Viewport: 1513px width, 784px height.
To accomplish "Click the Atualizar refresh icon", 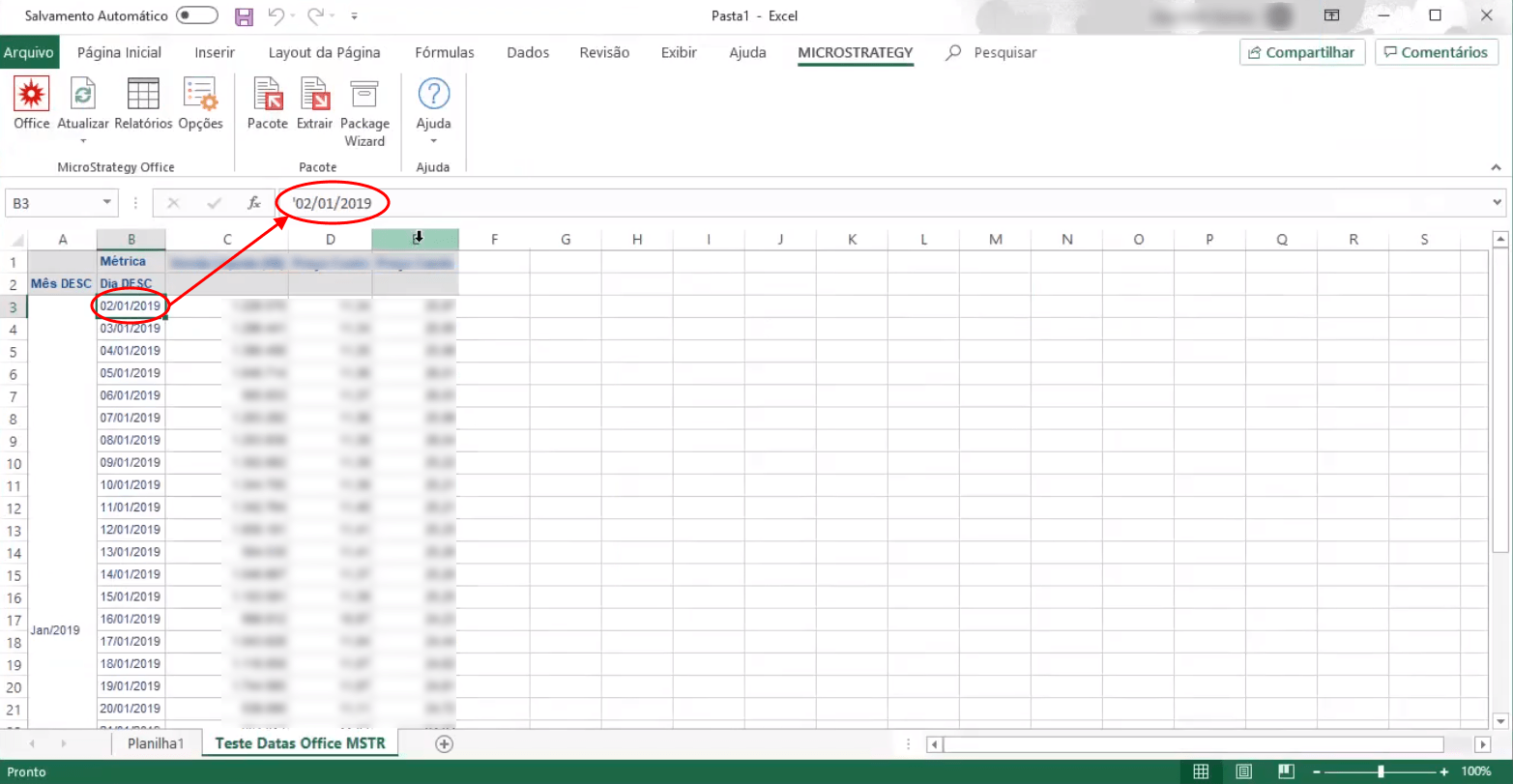I will [83, 95].
